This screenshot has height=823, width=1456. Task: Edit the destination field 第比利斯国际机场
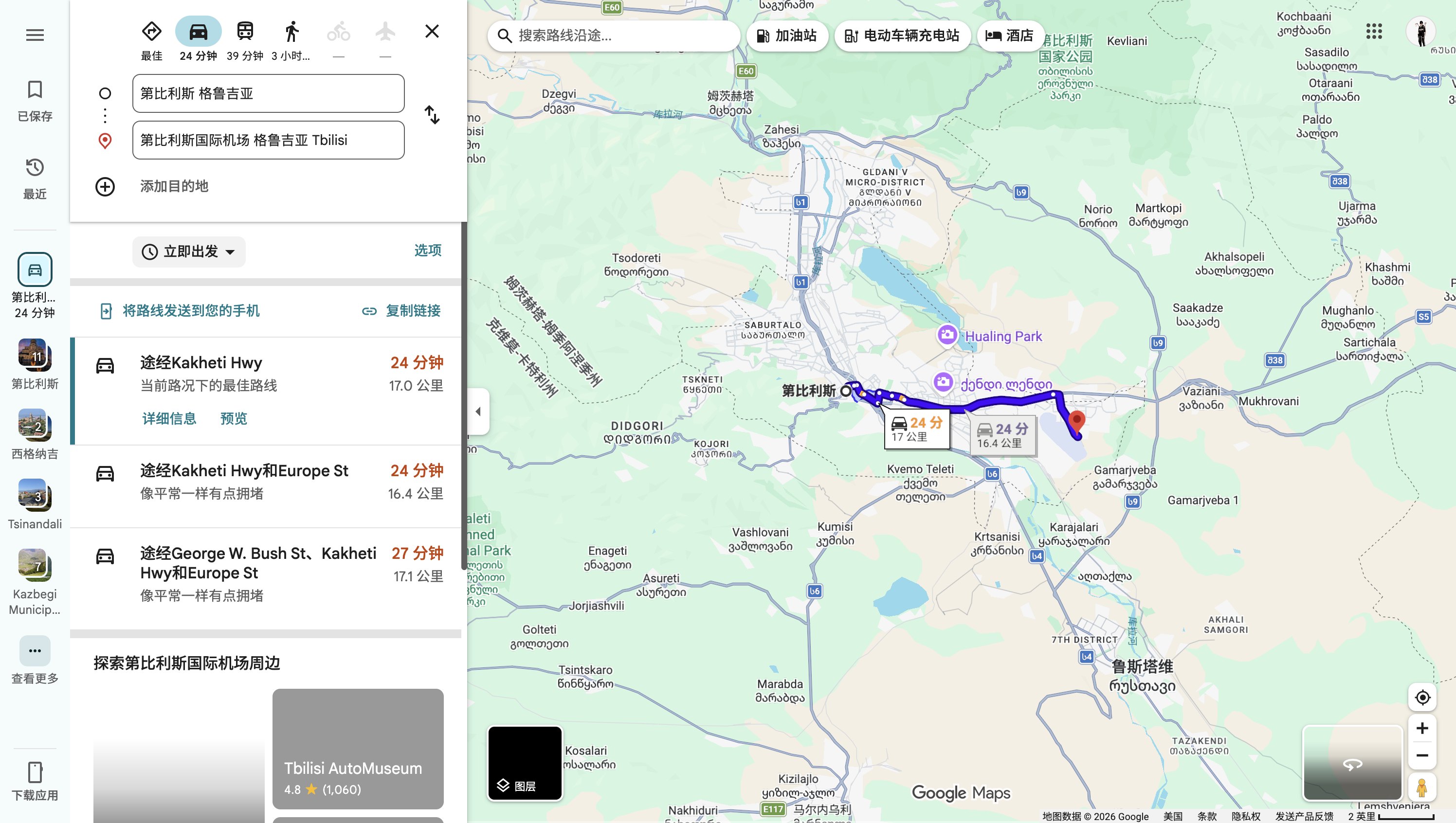pyautogui.click(x=268, y=140)
